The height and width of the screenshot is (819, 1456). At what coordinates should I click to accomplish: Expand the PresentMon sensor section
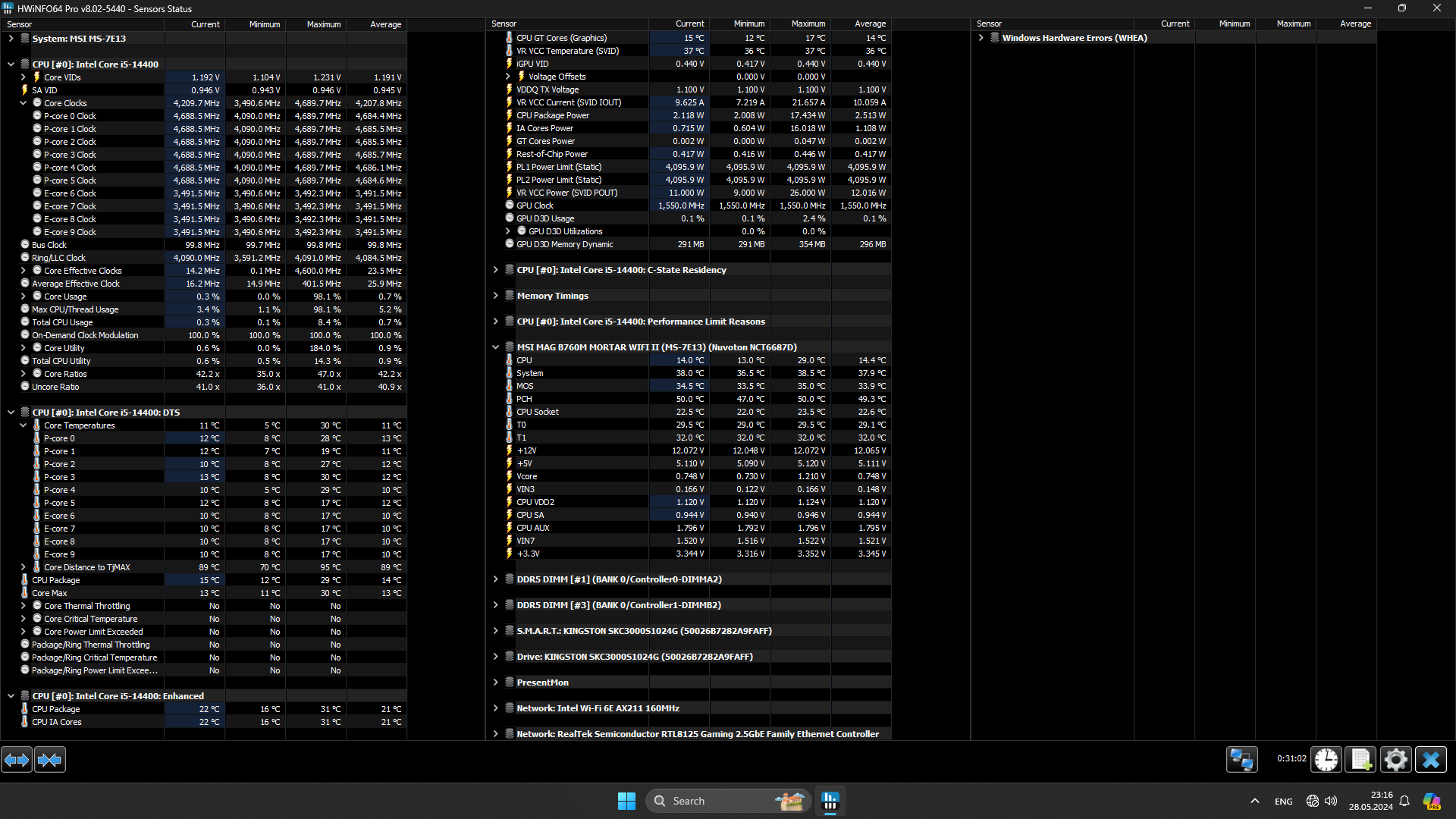pos(495,682)
